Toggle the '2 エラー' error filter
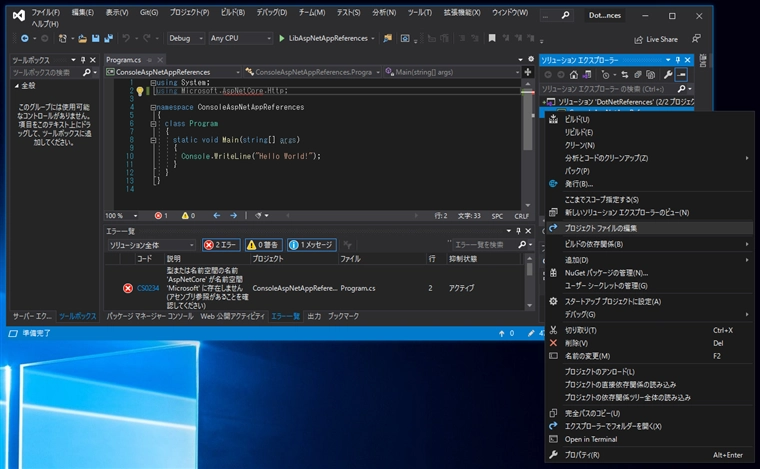 [221, 245]
